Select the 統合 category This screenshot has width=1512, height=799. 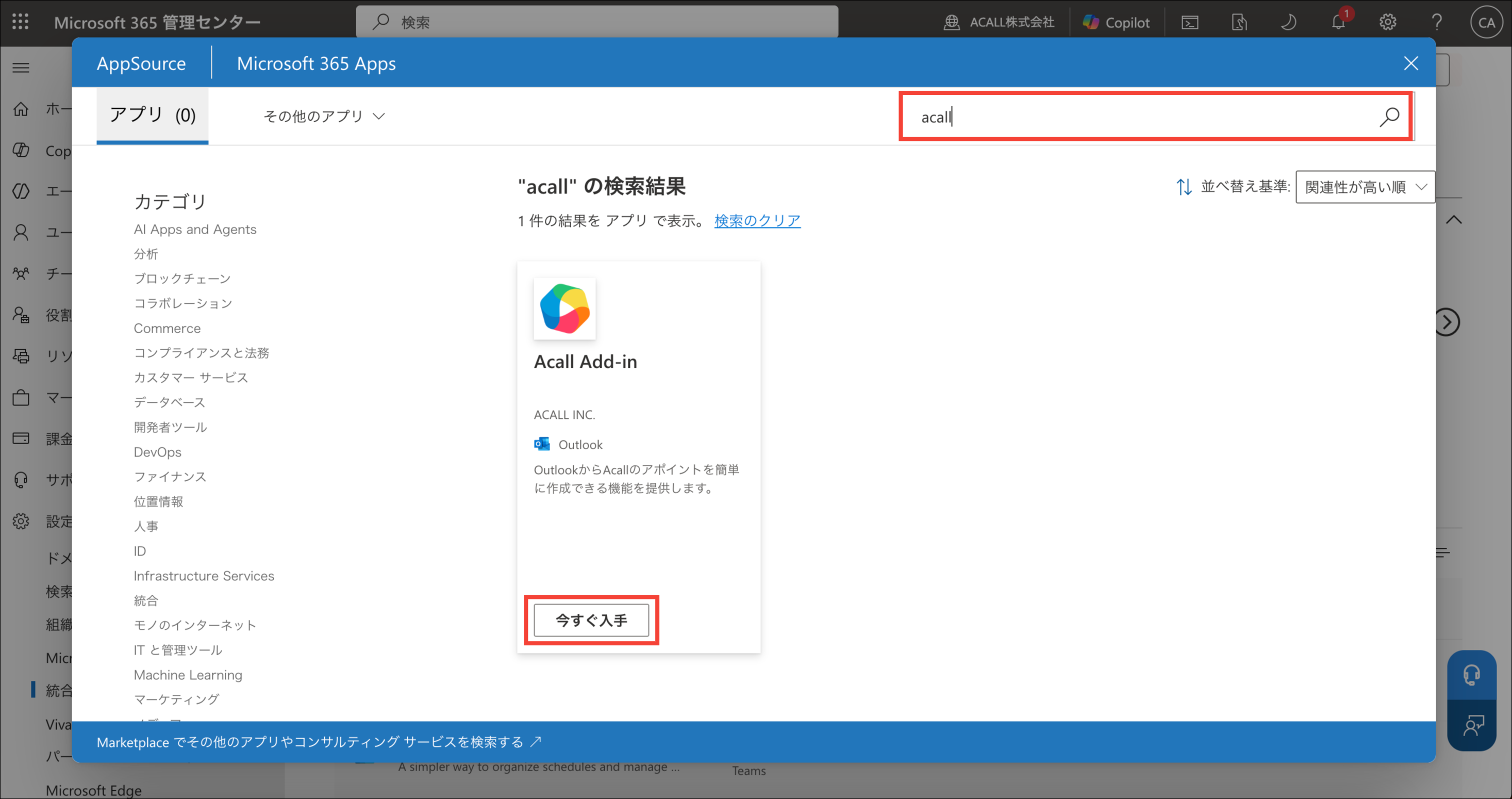click(x=146, y=600)
